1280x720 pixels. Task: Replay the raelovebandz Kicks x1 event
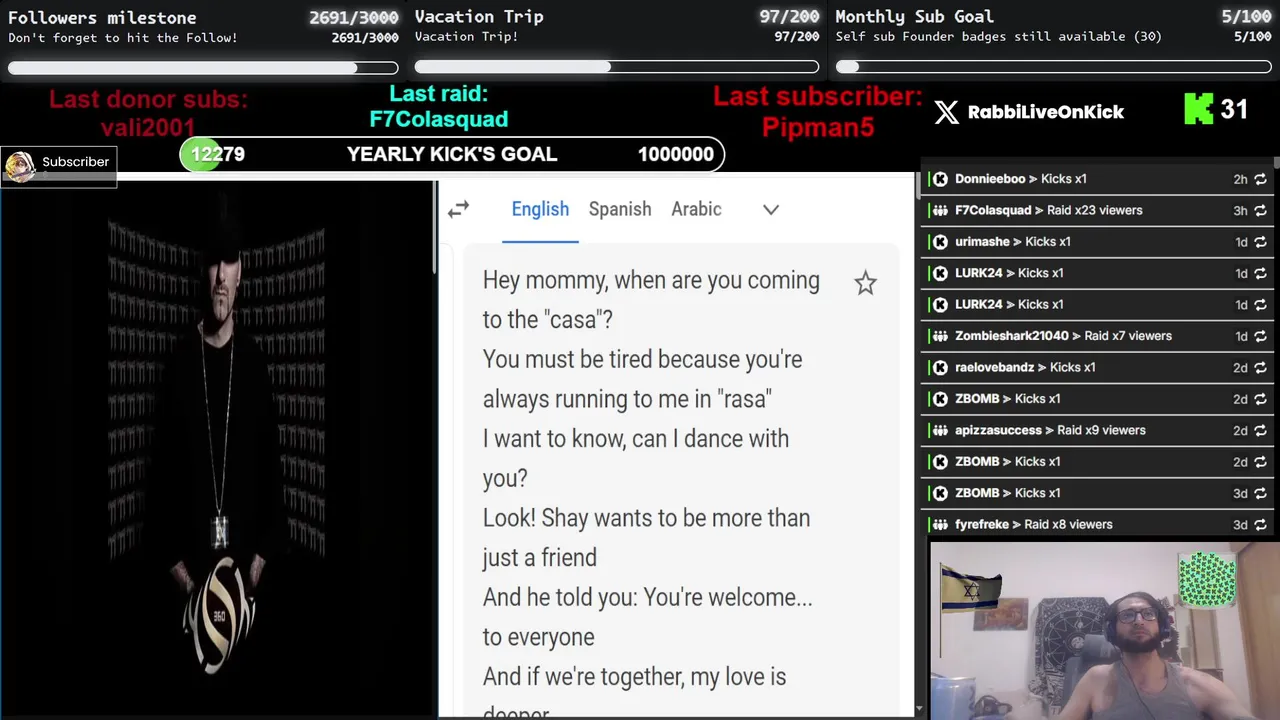[x=1260, y=367]
